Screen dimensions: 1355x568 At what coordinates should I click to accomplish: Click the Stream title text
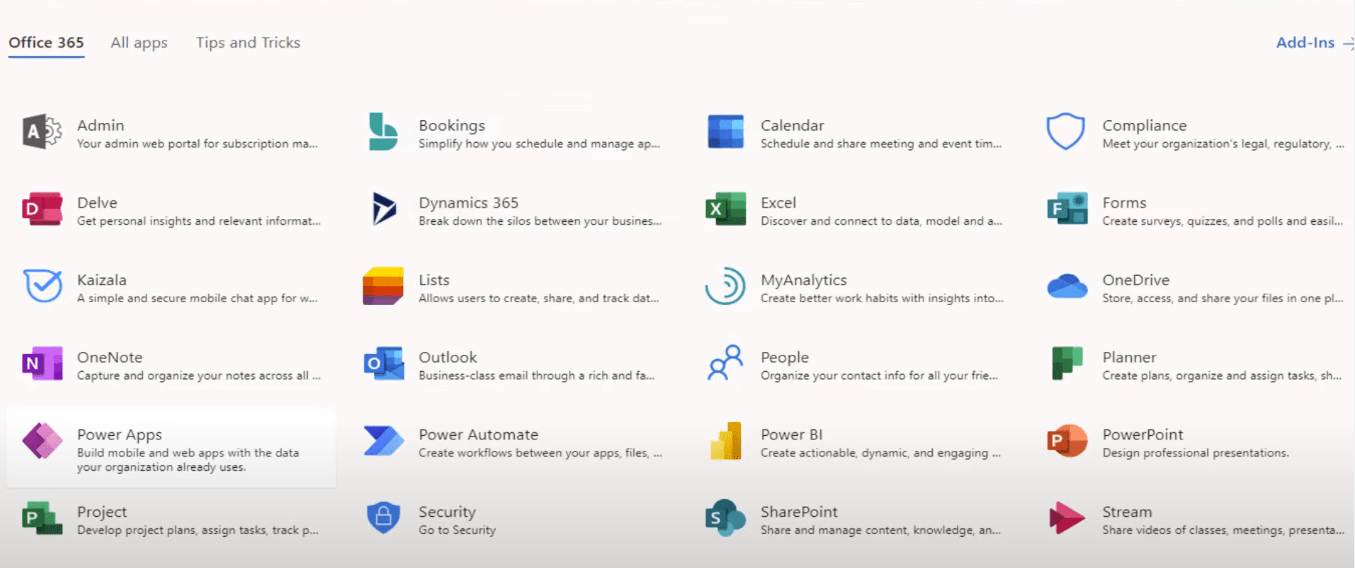[1127, 512]
